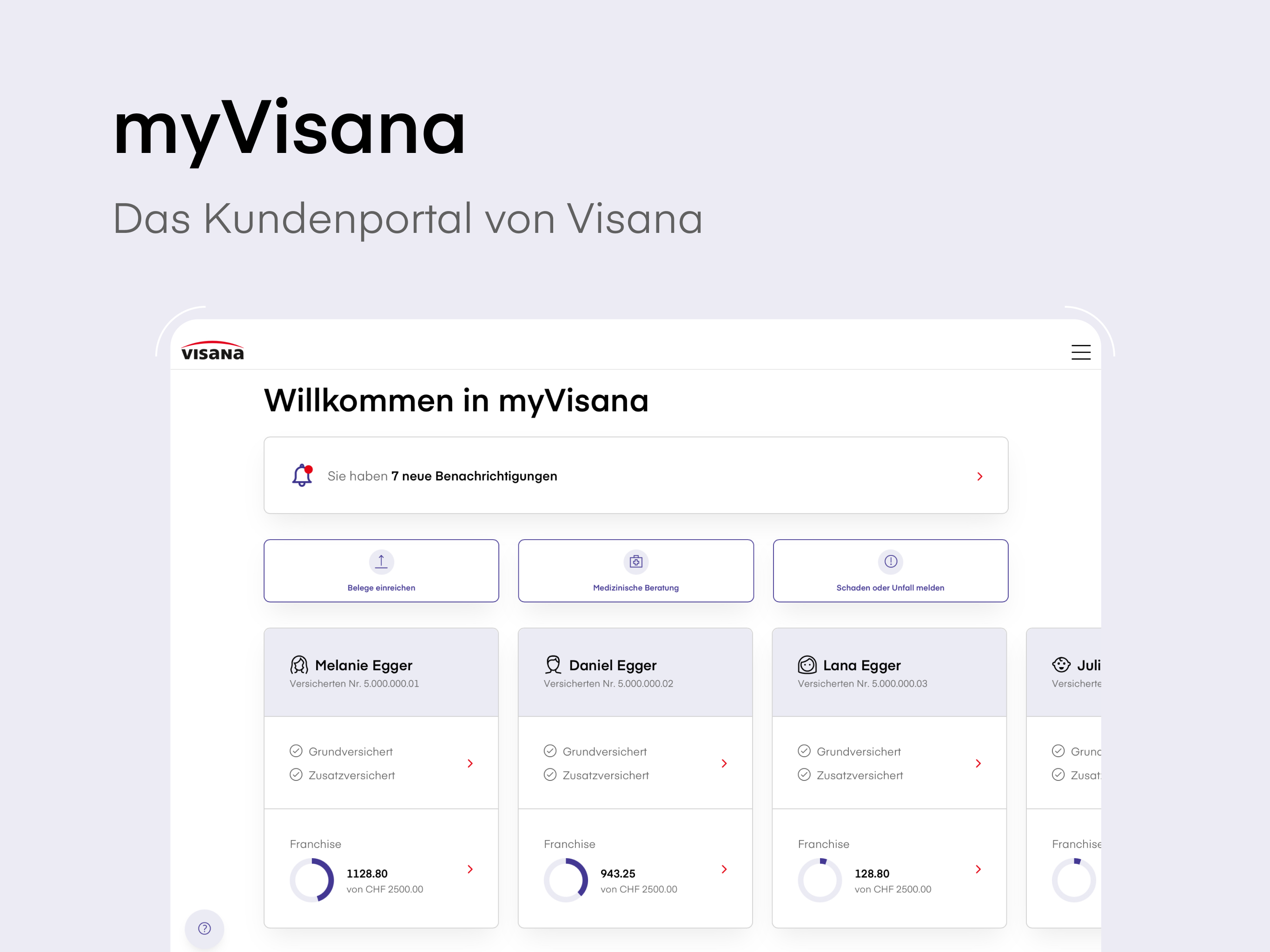Click Daniel Egger's avatar icon
1270x952 pixels.
point(553,665)
